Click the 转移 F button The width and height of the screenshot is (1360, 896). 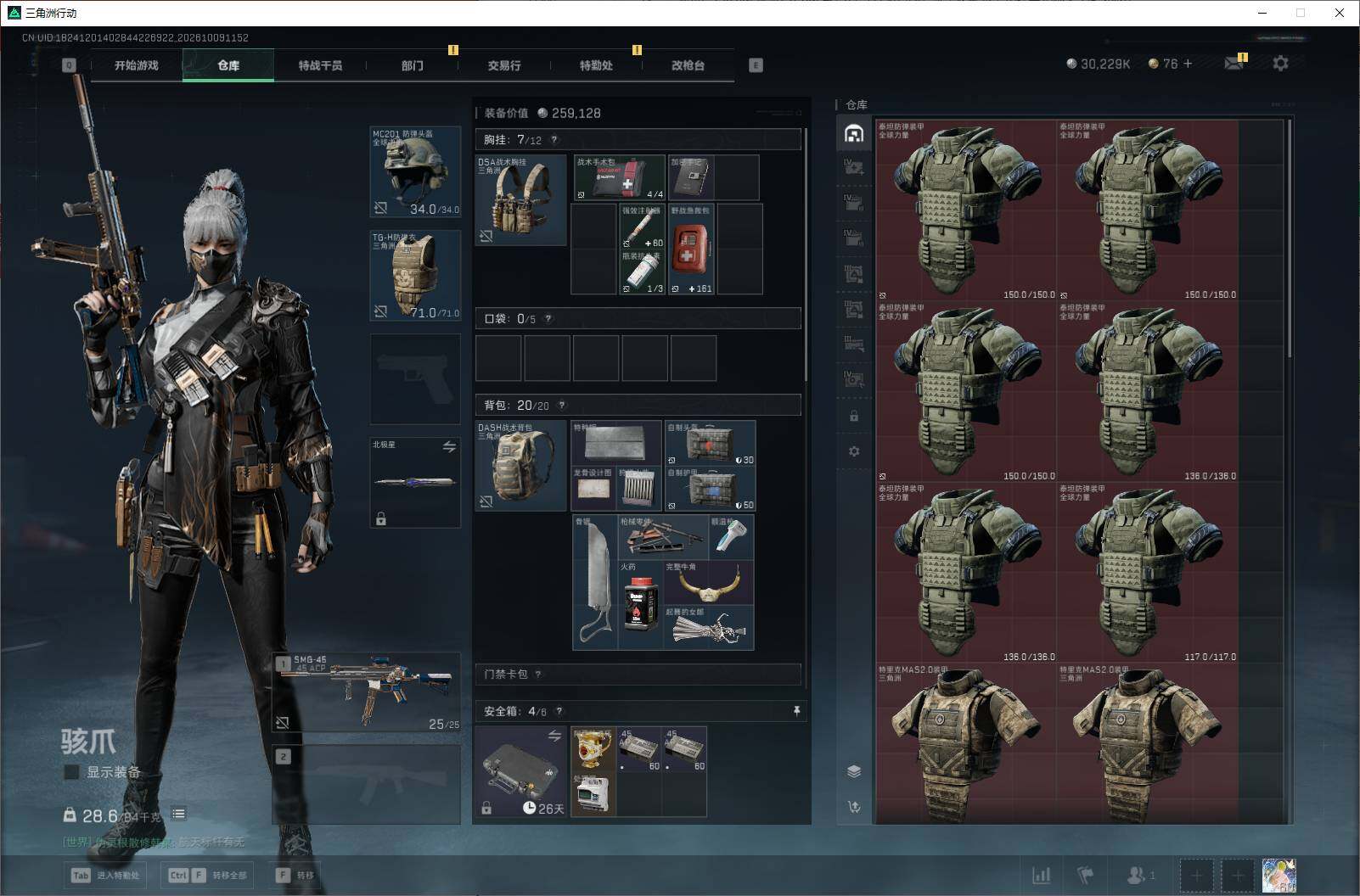point(296,875)
